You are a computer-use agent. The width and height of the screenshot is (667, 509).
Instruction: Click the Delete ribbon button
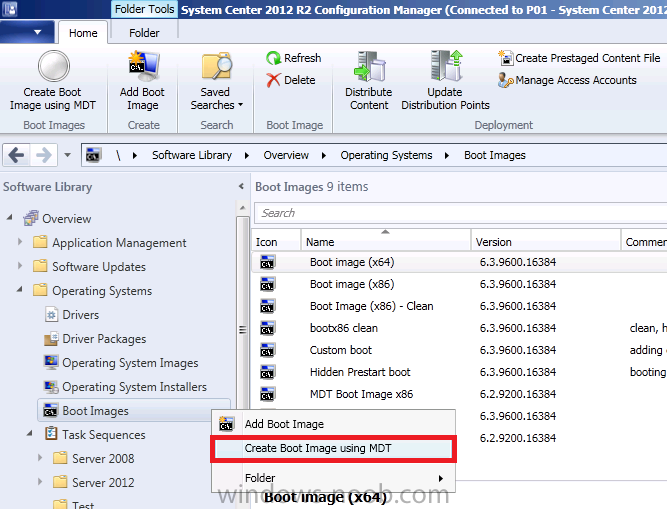(291, 80)
